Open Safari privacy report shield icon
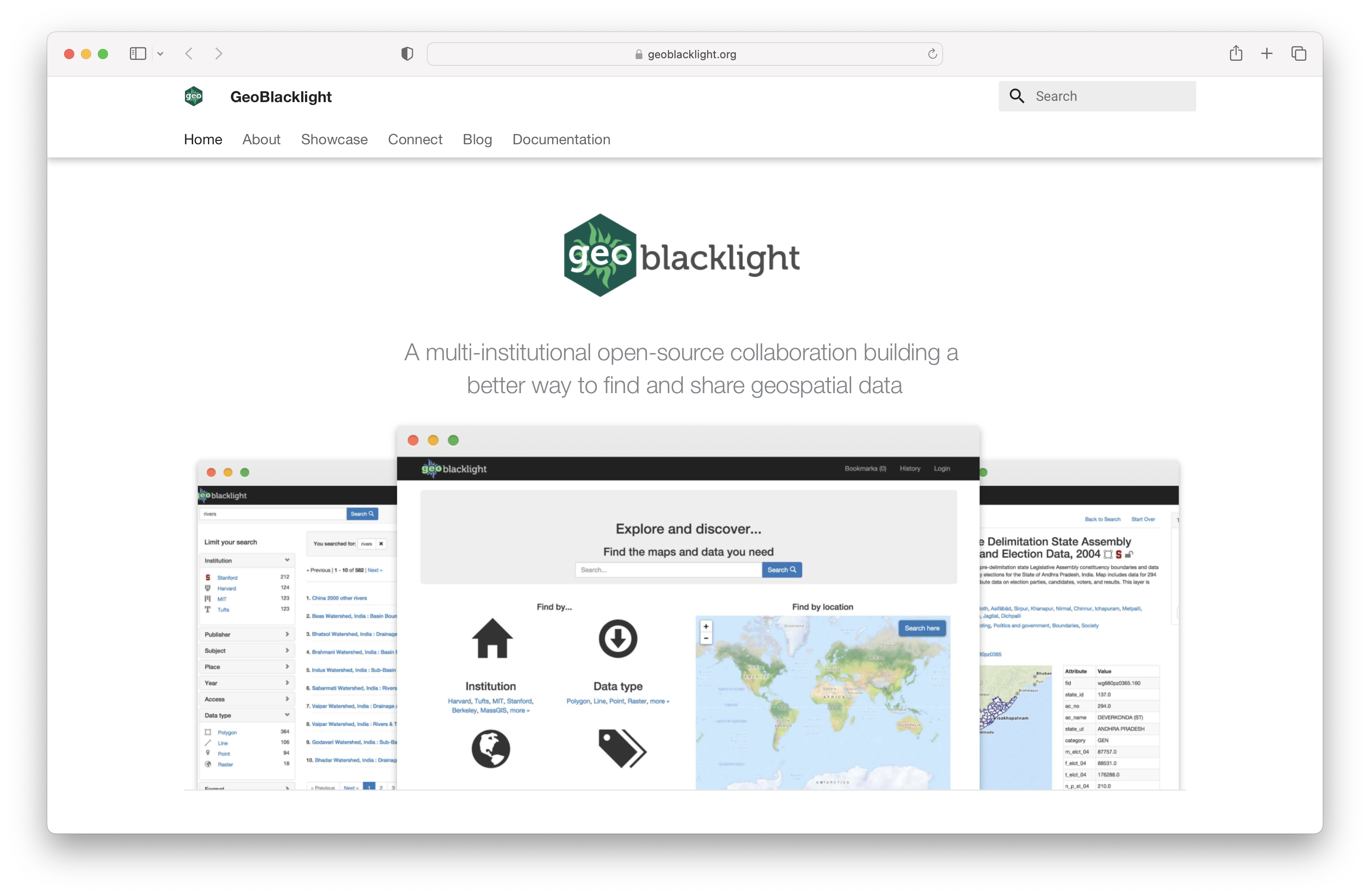This screenshot has height=896, width=1370. pyautogui.click(x=407, y=54)
